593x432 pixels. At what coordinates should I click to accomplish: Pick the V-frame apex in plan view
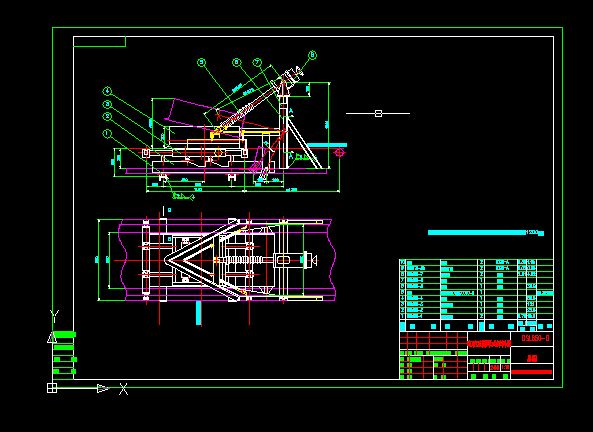[x=168, y=260]
